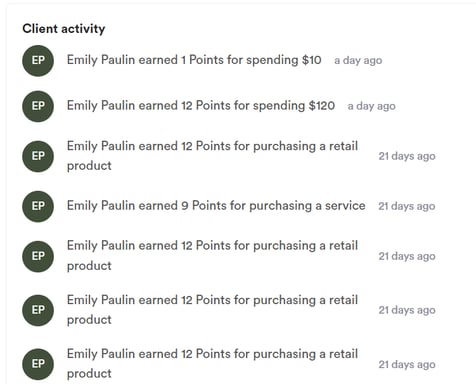The image size is (476, 384).
Task: Open the EP avatar next to the $120 spending entry
Action: tap(38, 106)
